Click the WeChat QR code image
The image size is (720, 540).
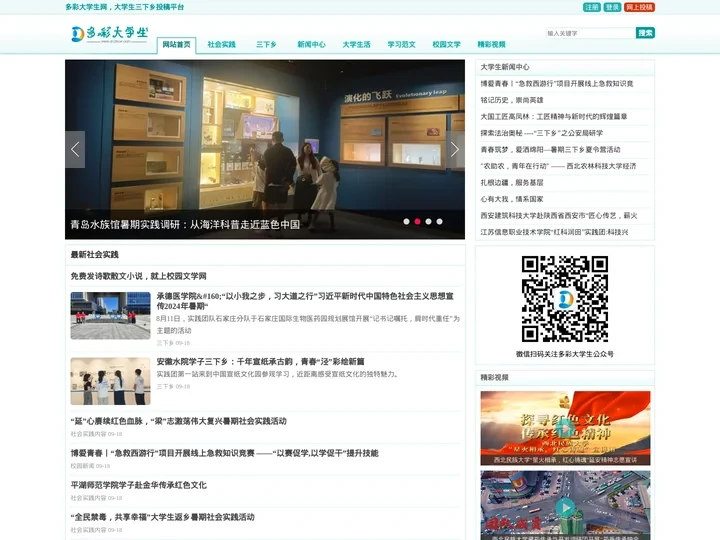pyautogui.click(x=565, y=299)
